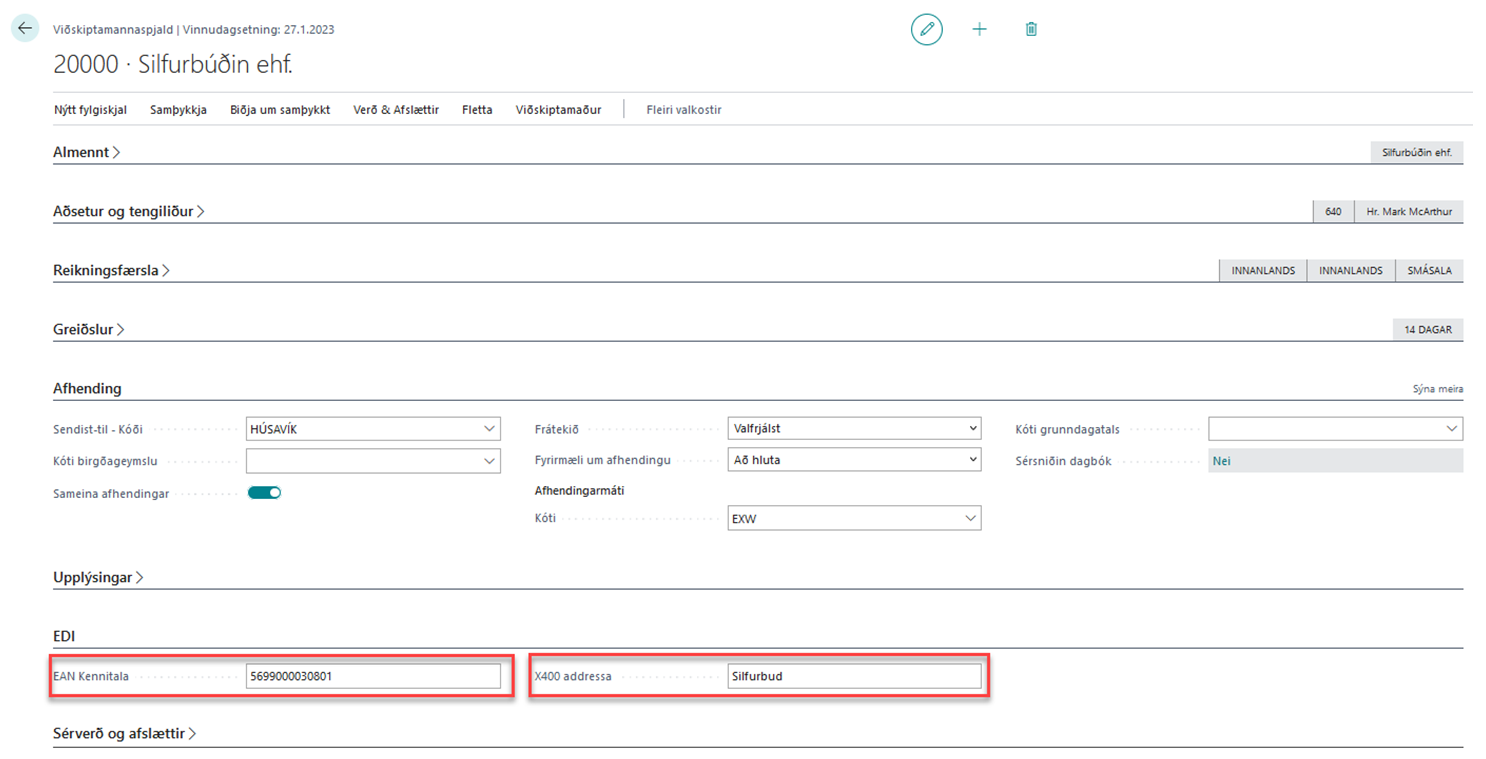Expand the Reikningsfærsla section
The width and height of the screenshot is (1486, 759).
click(111, 270)
